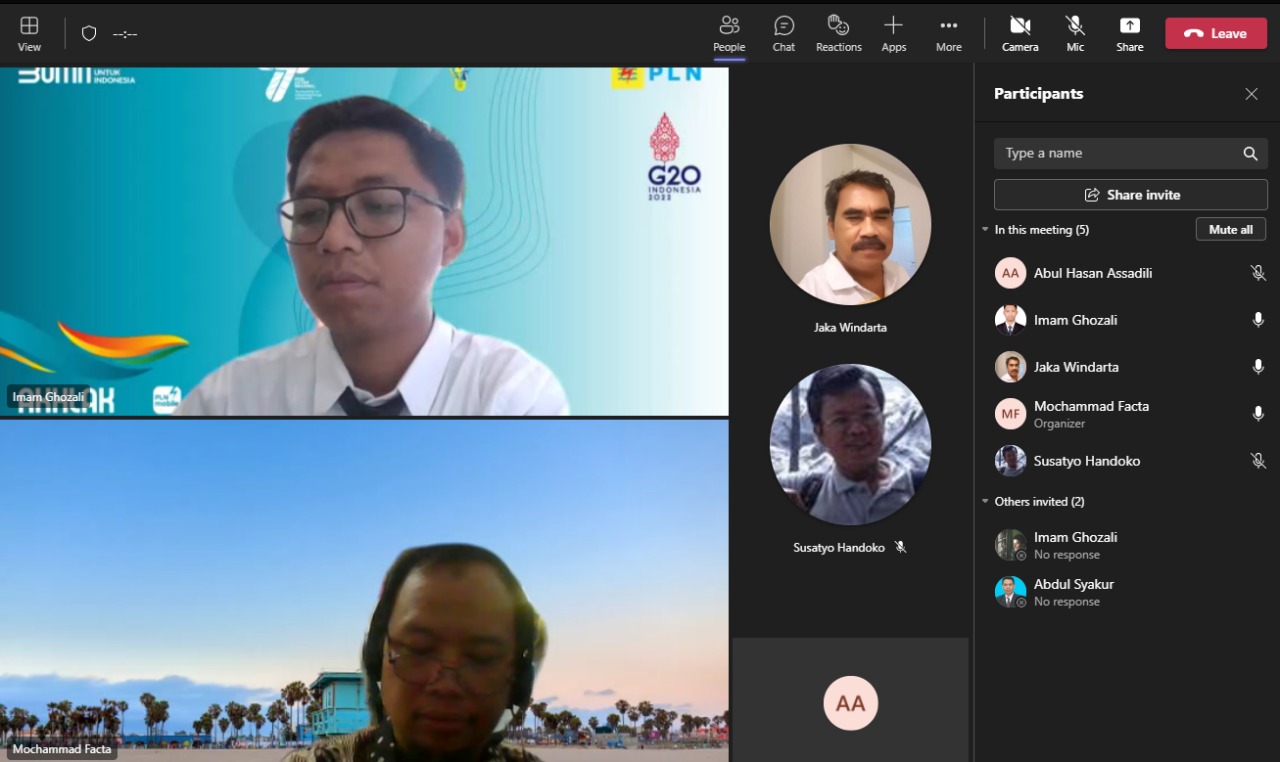This screenshot has width=1280, height=762.
Task: Open the More options menu
Action: [x=948, y=33]
